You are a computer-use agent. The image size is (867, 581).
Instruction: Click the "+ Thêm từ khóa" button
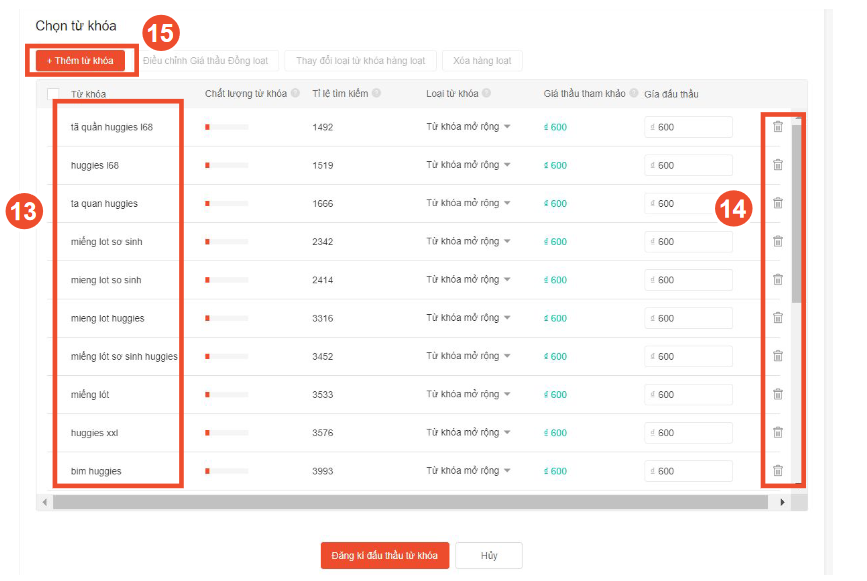[80, 60]
